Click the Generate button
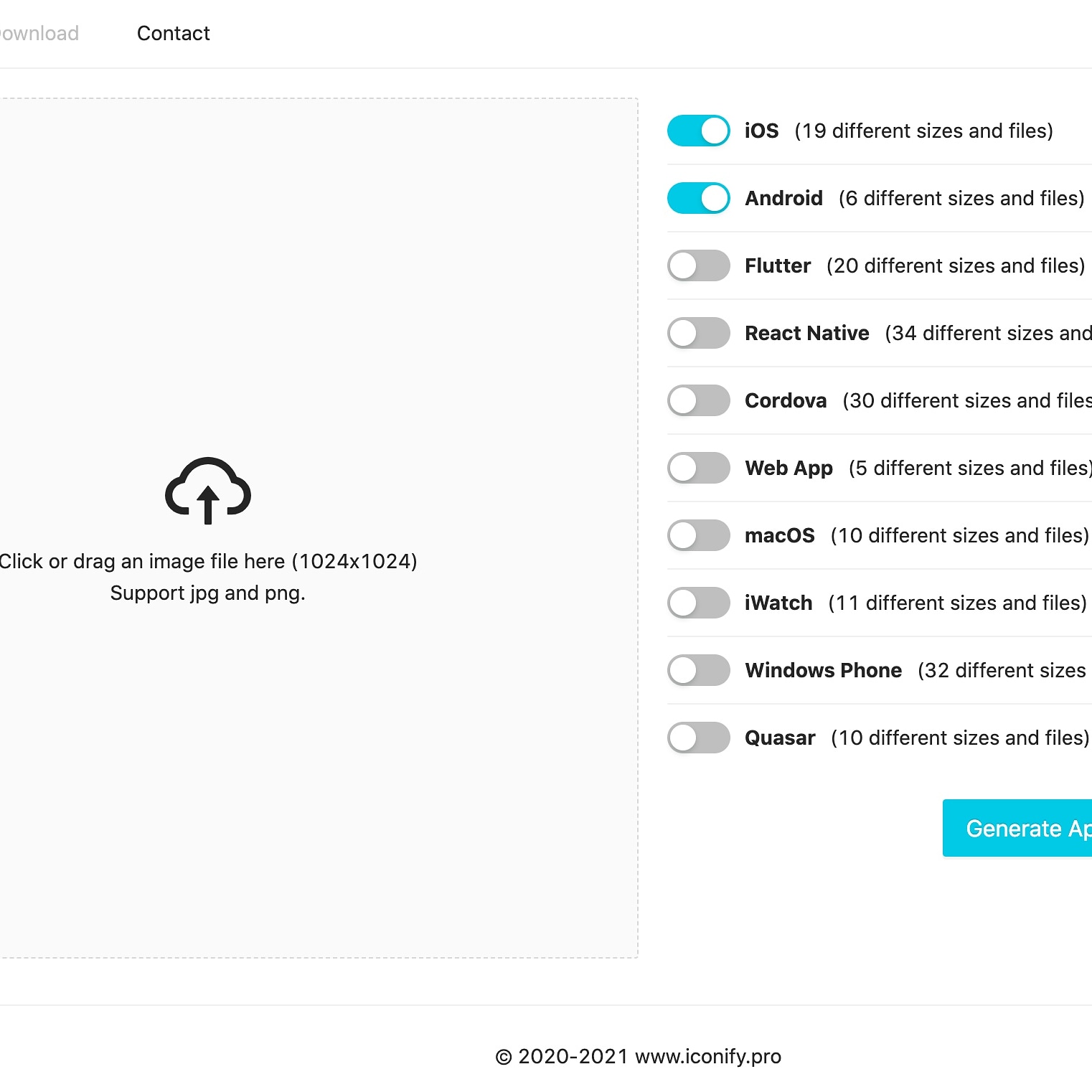Viewport: 1092px width, 1092px height. (x=1017, y=828)
